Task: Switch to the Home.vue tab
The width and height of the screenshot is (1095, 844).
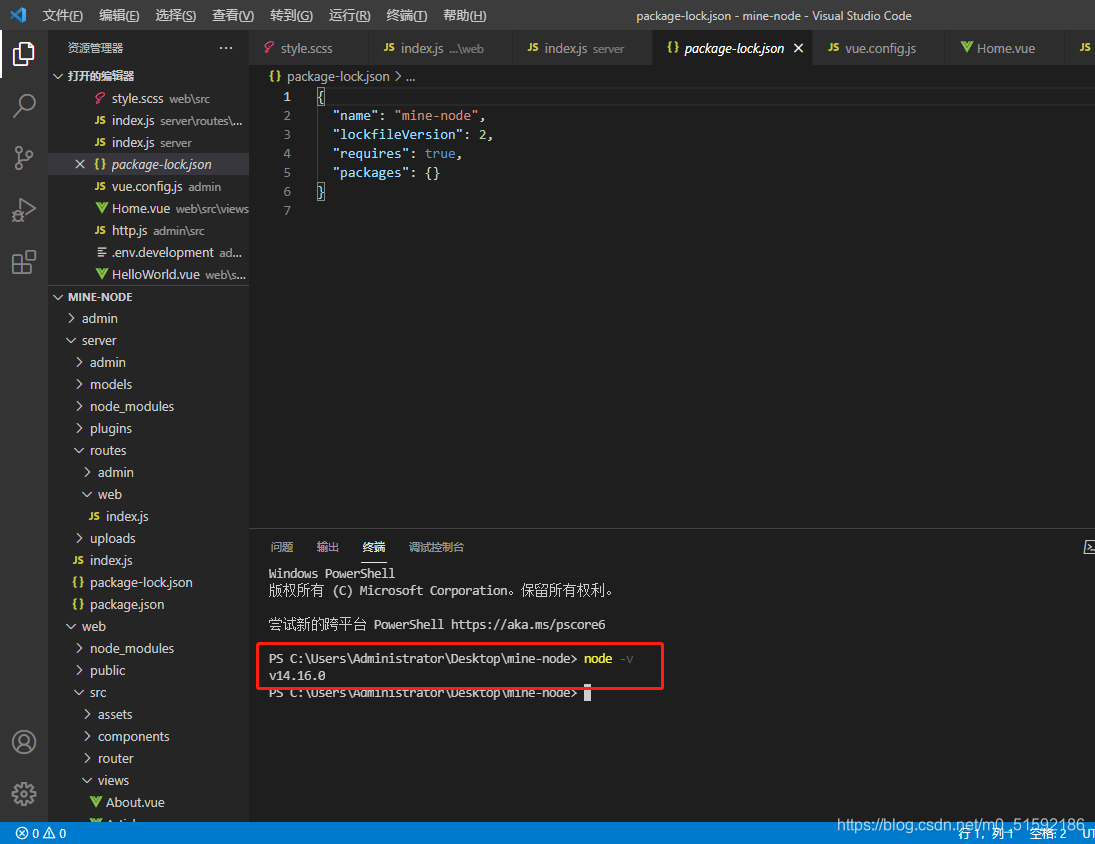Action: click(x=1004, y=48)
